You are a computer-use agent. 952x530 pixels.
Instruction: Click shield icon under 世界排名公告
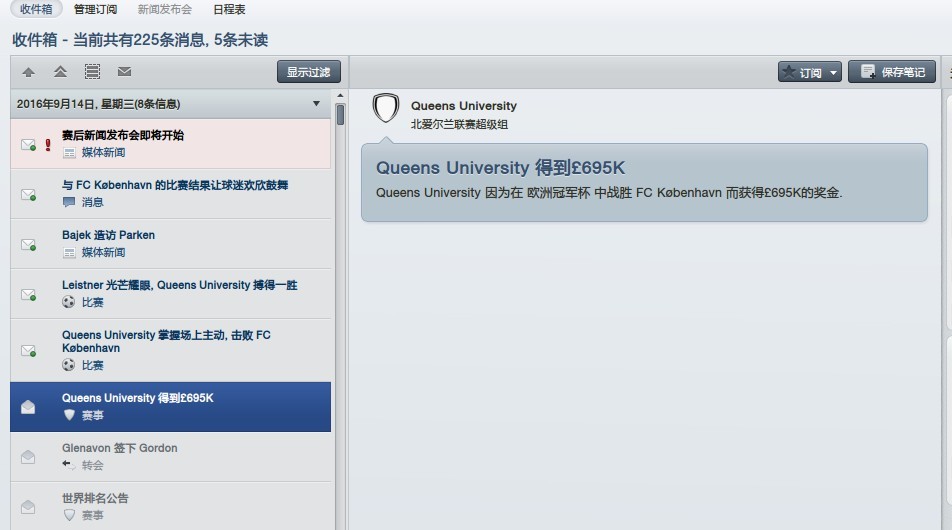pyautogui.click(x=69, y=515)
